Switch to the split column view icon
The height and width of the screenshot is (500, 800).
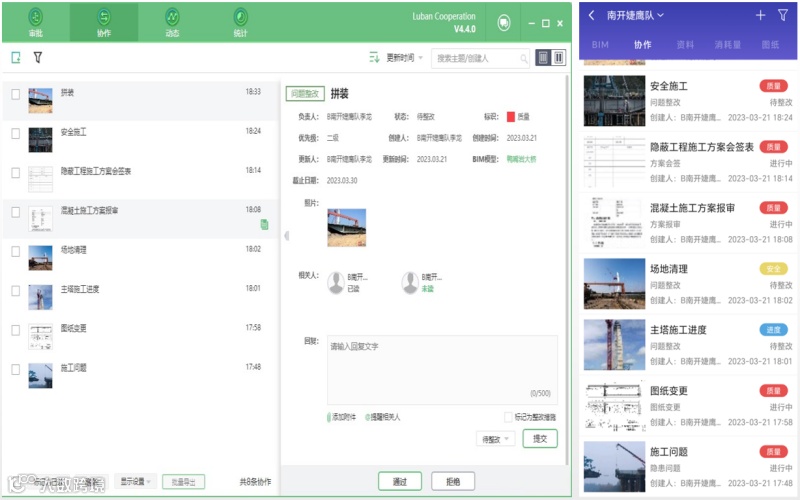[543, 58]
